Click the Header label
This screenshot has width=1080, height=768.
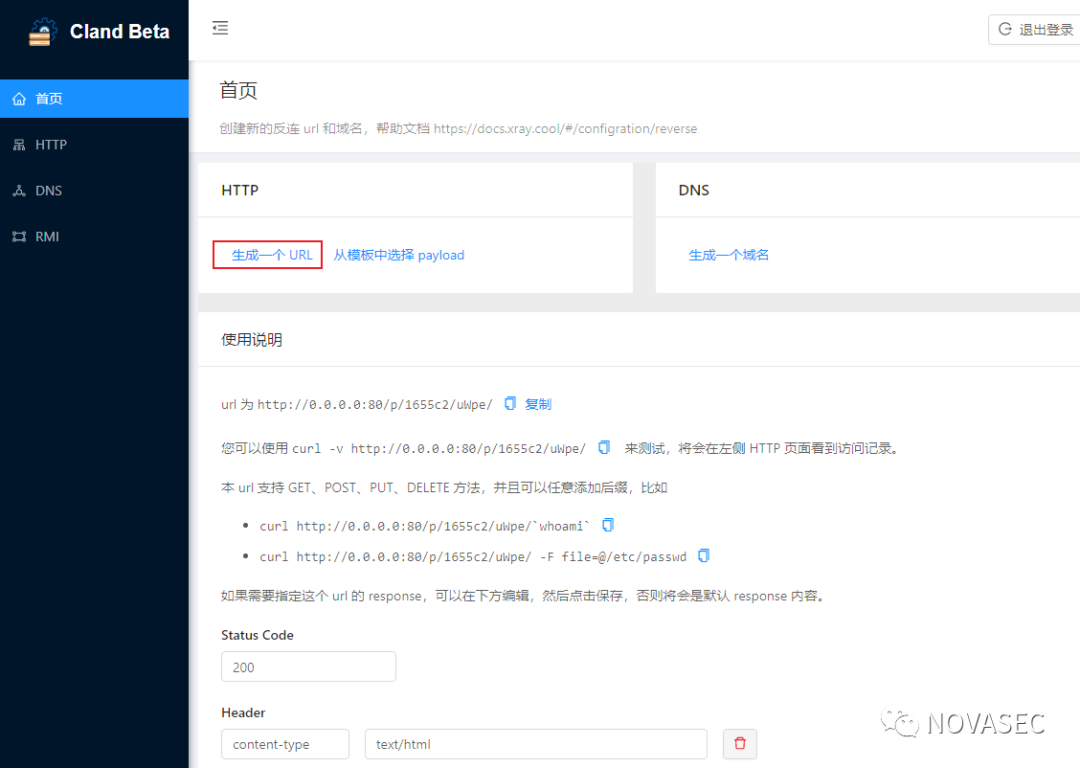point(243,713)
